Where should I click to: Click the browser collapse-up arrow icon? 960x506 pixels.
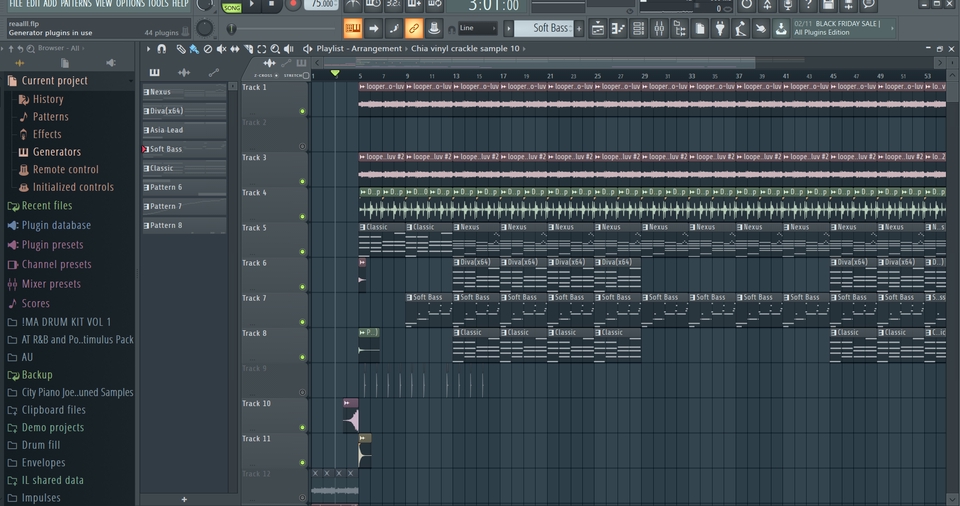(x=10, y=48)
